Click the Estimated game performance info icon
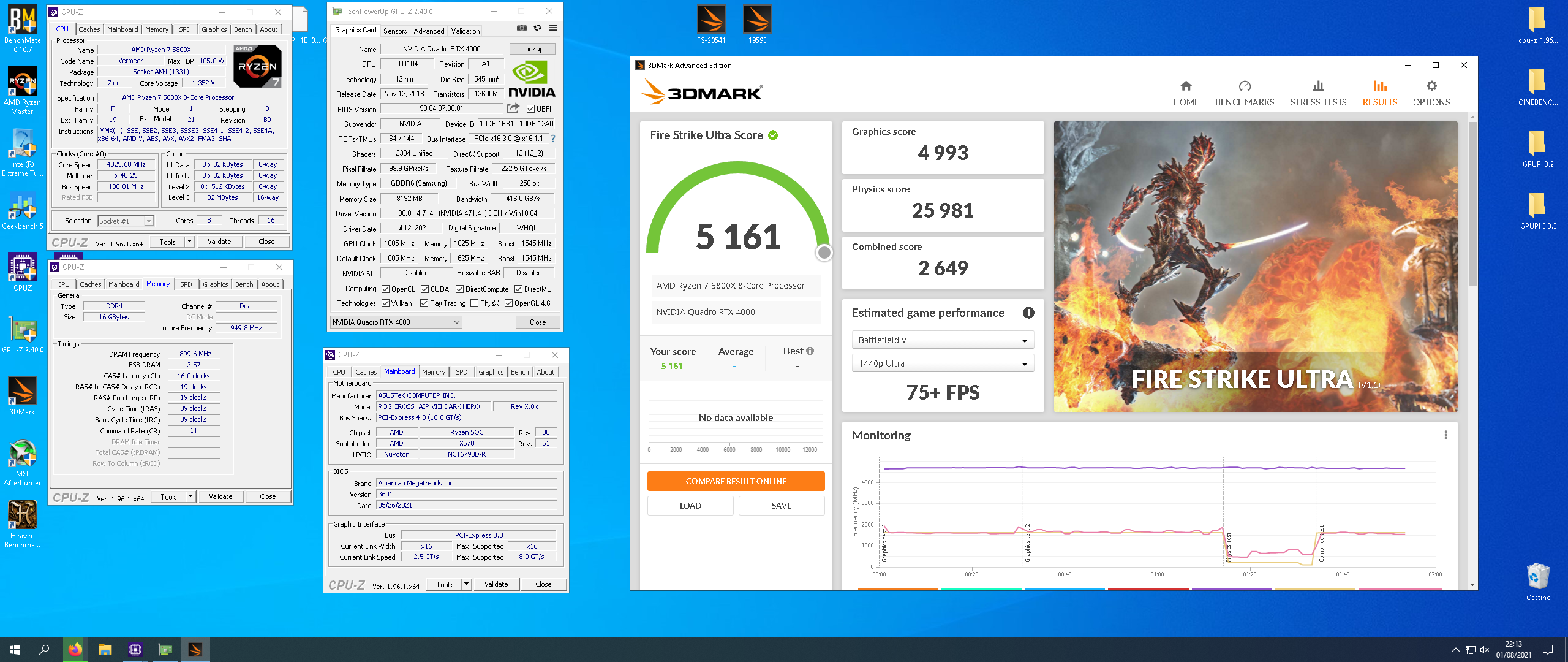This screenshot has height=662, width=1568. 1028,313
